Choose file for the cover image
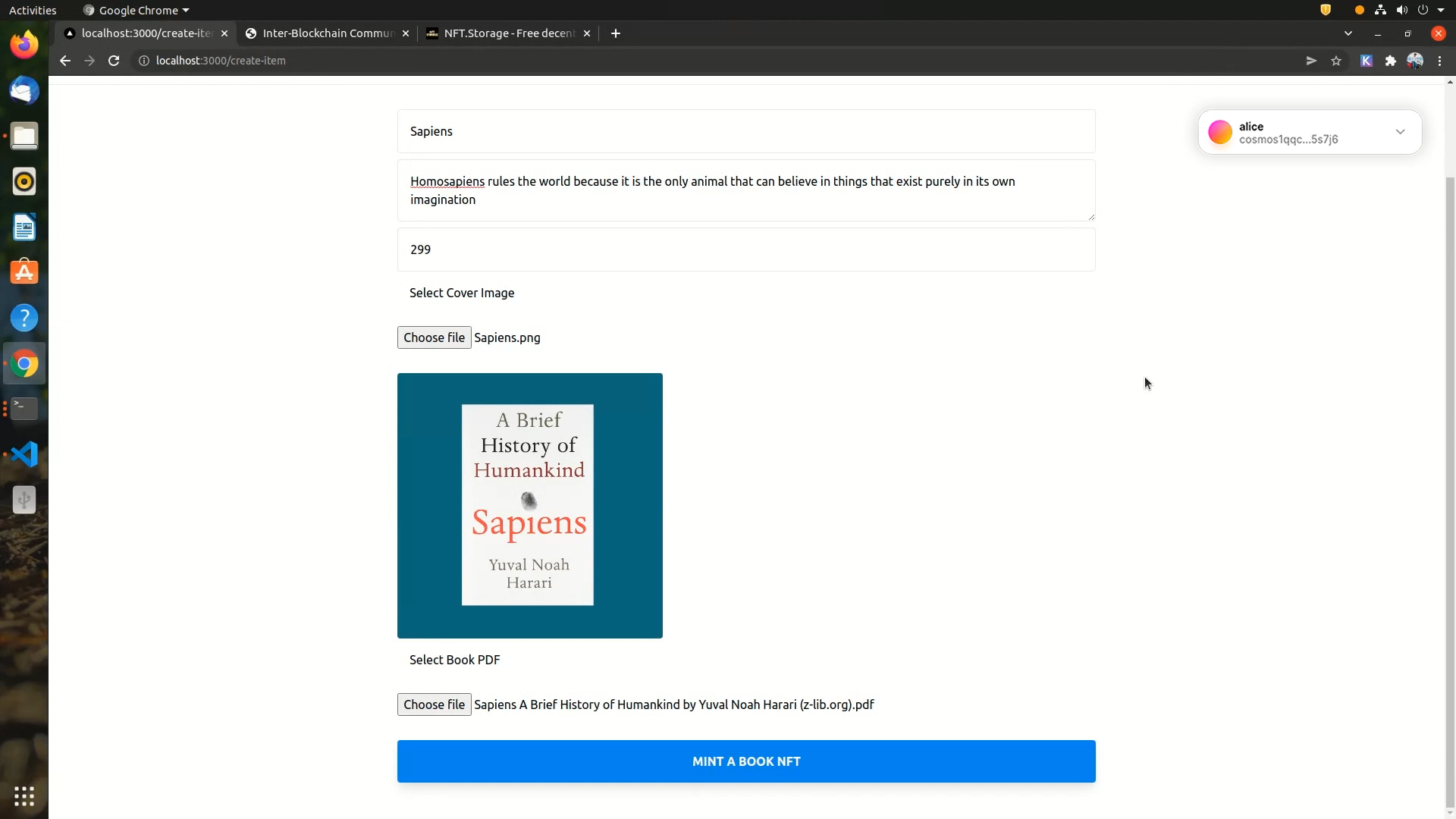 434,337
